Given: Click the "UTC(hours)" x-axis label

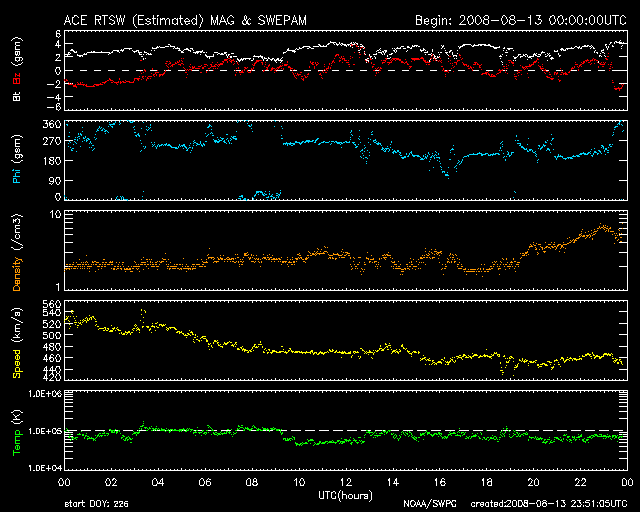Looking at the screenshot, I should coord(345,496).
